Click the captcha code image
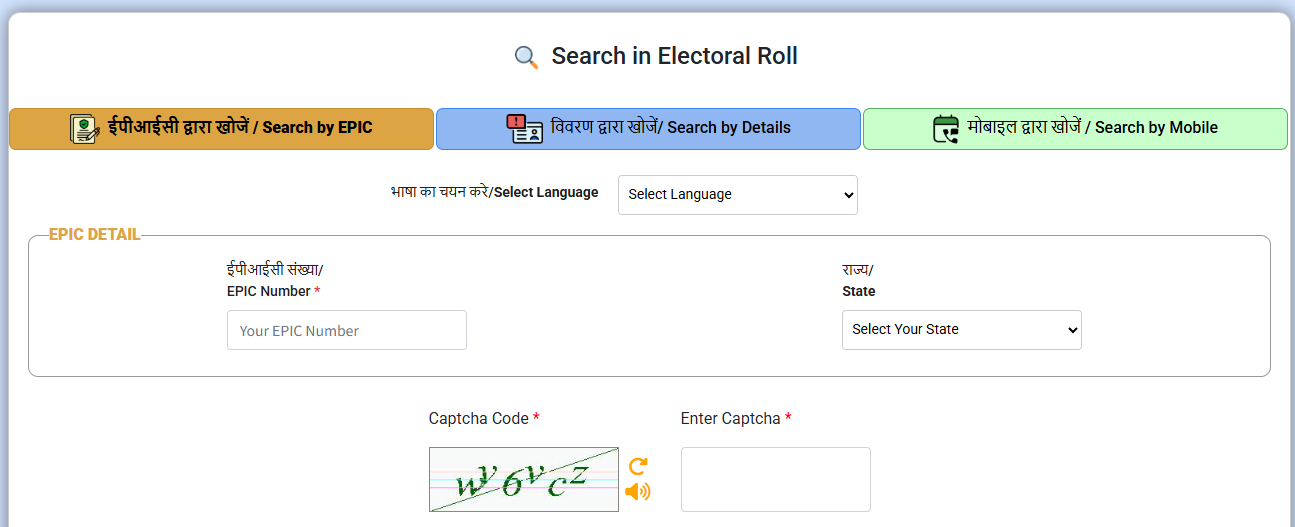Image resolution: width=1295 pixels, height=527 pixels. point(524,479)
